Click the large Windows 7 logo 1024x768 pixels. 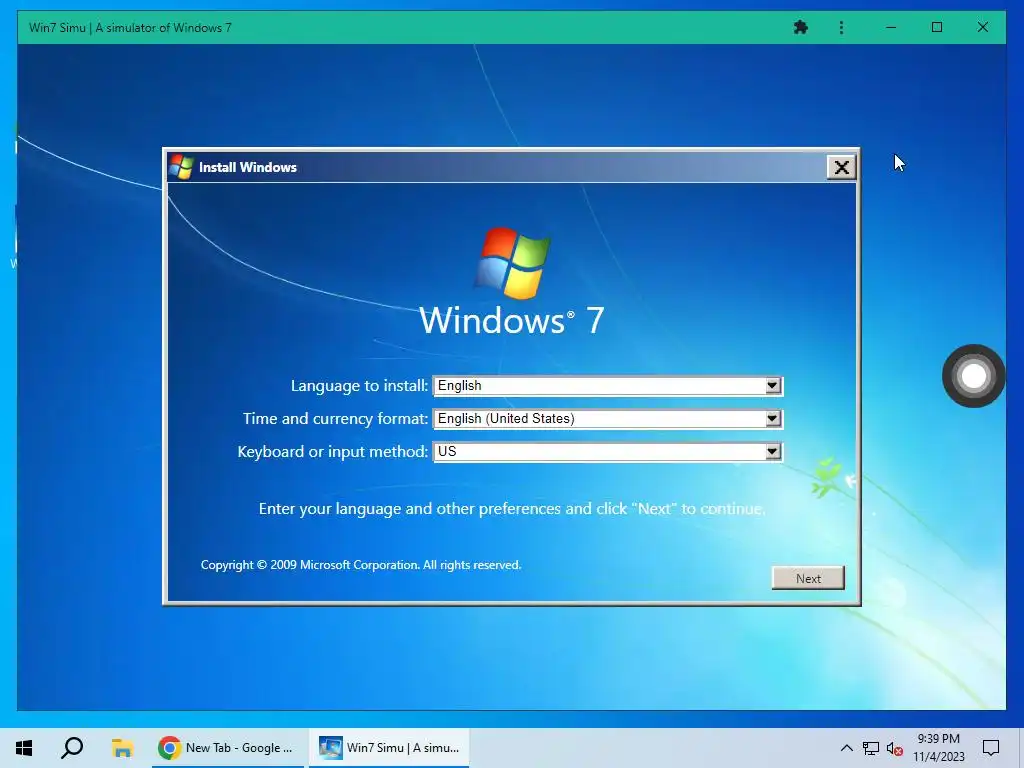[512, 281]
